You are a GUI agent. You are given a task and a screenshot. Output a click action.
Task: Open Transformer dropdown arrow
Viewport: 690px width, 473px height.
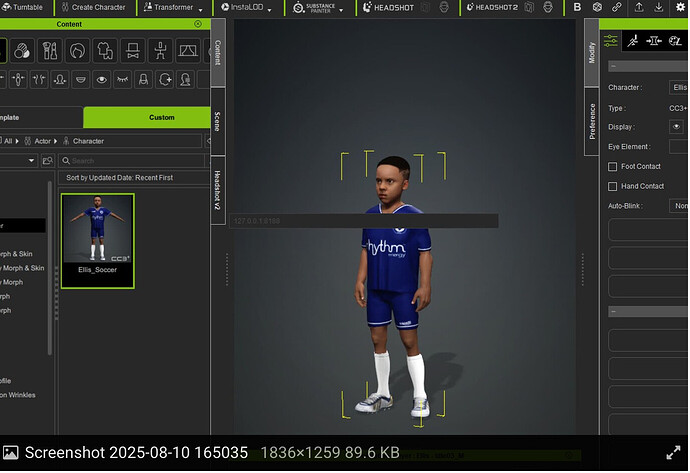coord(201,9)
